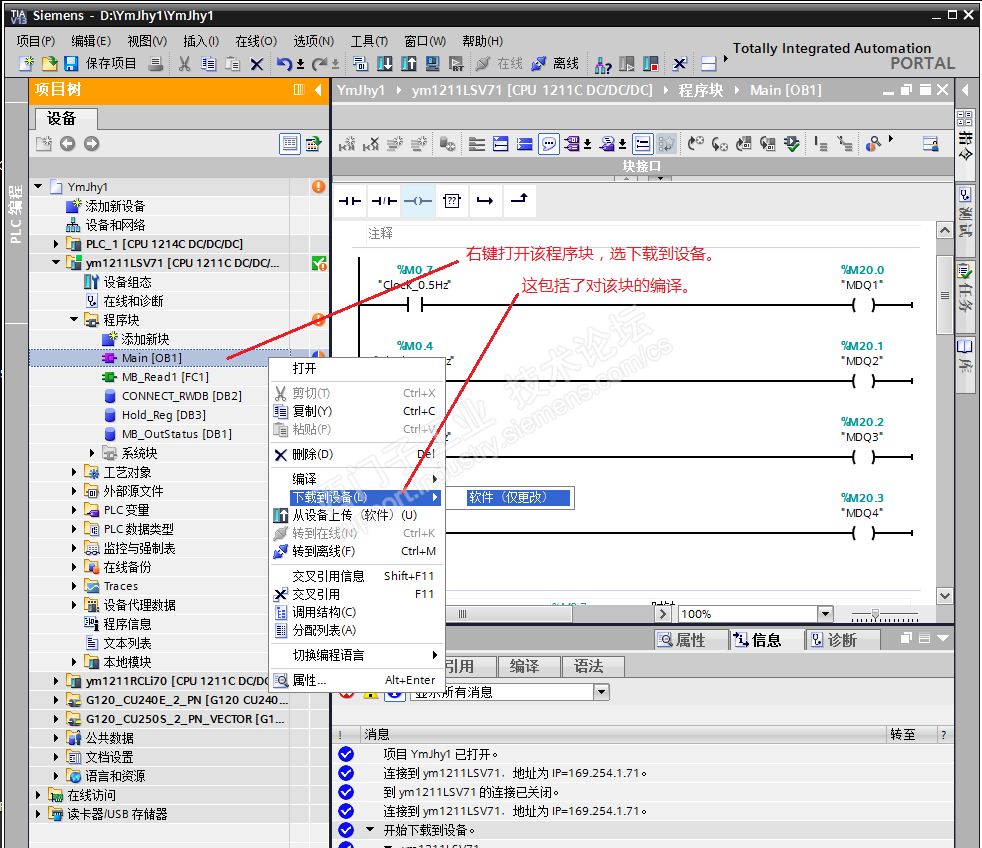Image resolution: width=982 pixels, height=848 pixels.
Task: Click the new project icon in the toolbar
Action: coord(26,63)
